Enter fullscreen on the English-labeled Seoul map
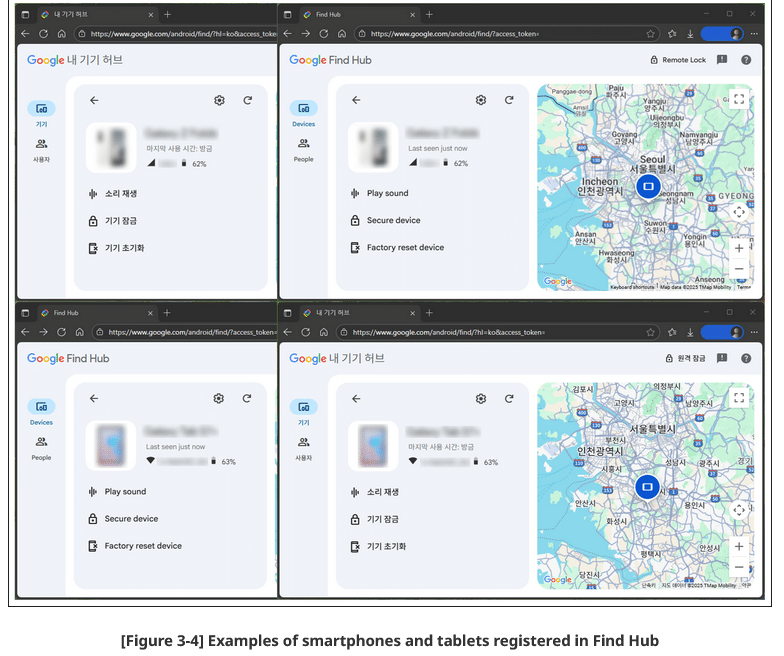This screenshot has width=784, height=656. [x=738, y=99]
